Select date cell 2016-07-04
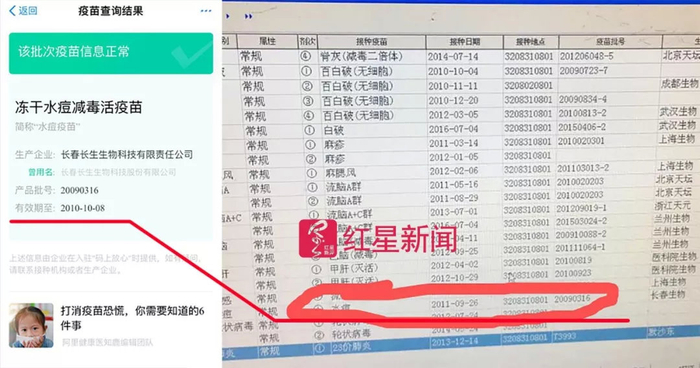The width and height of the screenshot is (700, 368). tap(454, 129)
